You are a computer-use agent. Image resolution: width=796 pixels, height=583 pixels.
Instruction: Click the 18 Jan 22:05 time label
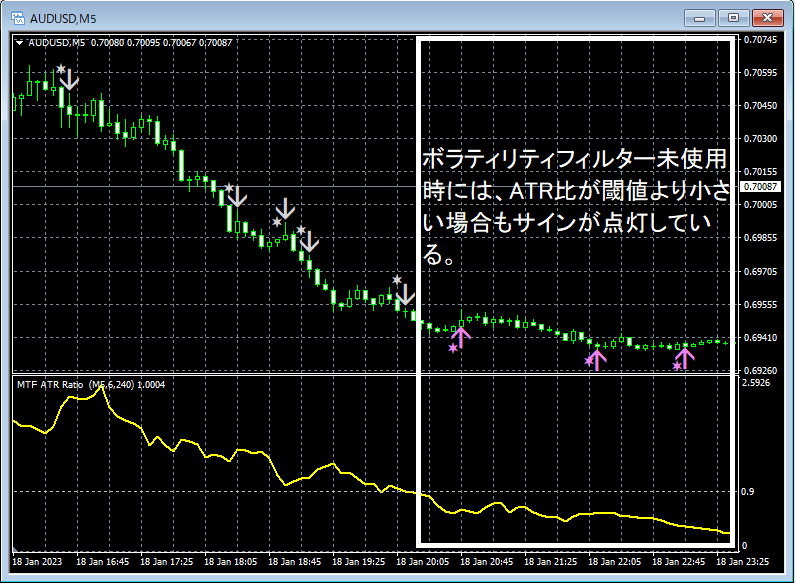click(614, 562)
